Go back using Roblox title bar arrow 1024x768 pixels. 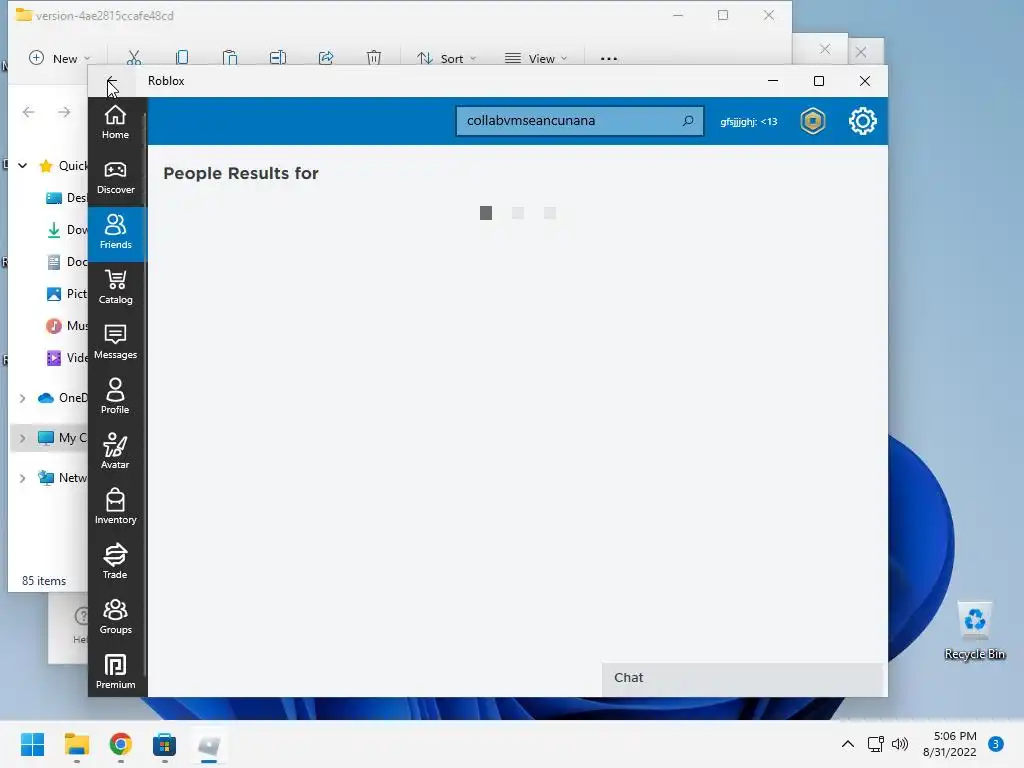coord(112,81)
